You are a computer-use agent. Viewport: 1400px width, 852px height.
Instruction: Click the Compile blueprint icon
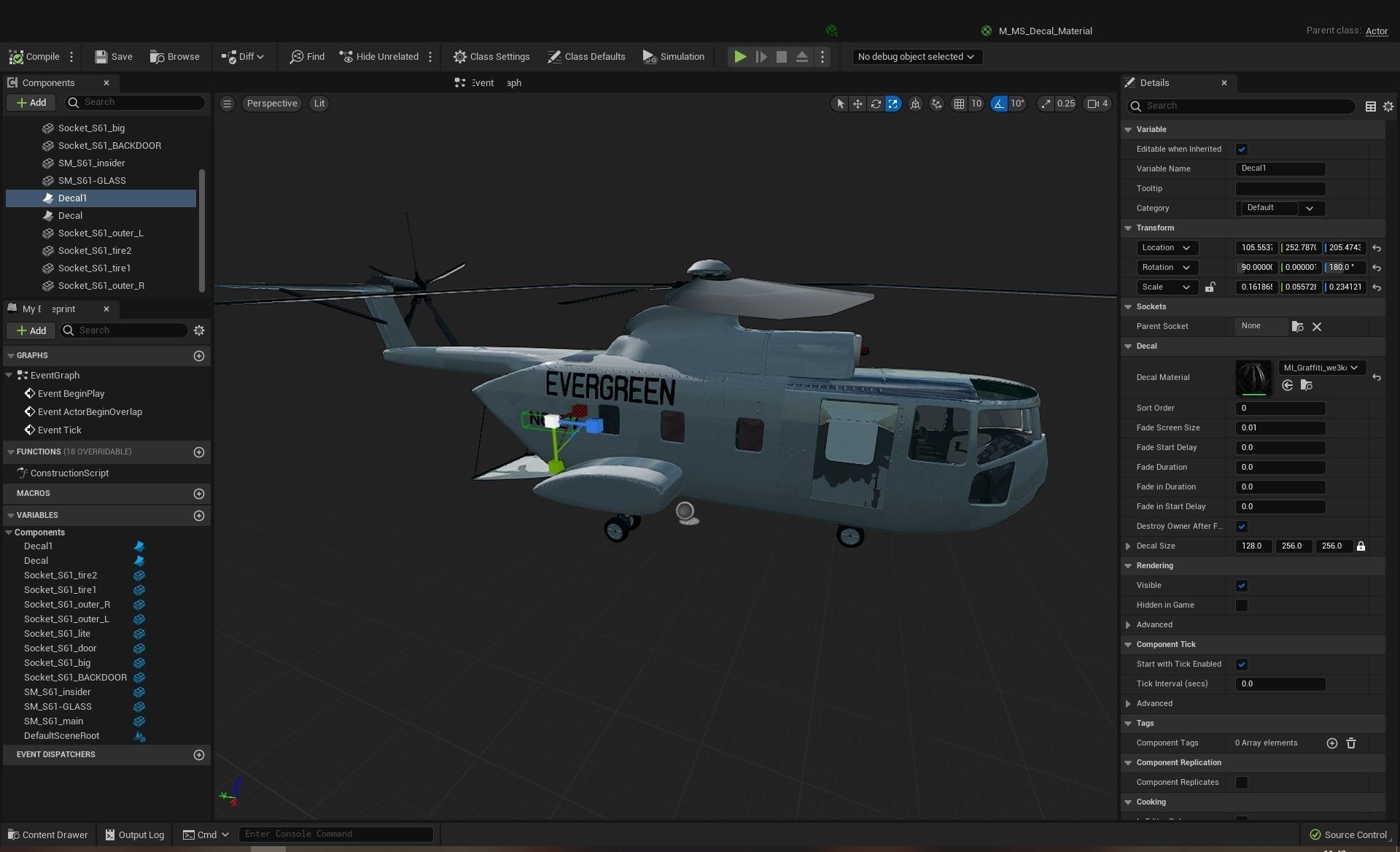16,57
